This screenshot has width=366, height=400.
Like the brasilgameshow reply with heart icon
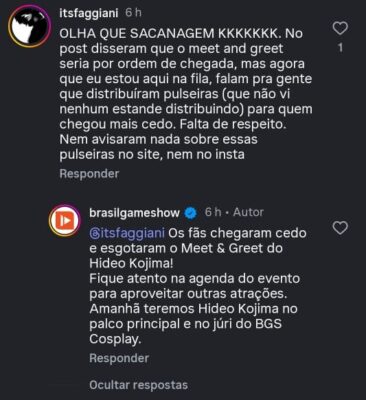point(340,228)
